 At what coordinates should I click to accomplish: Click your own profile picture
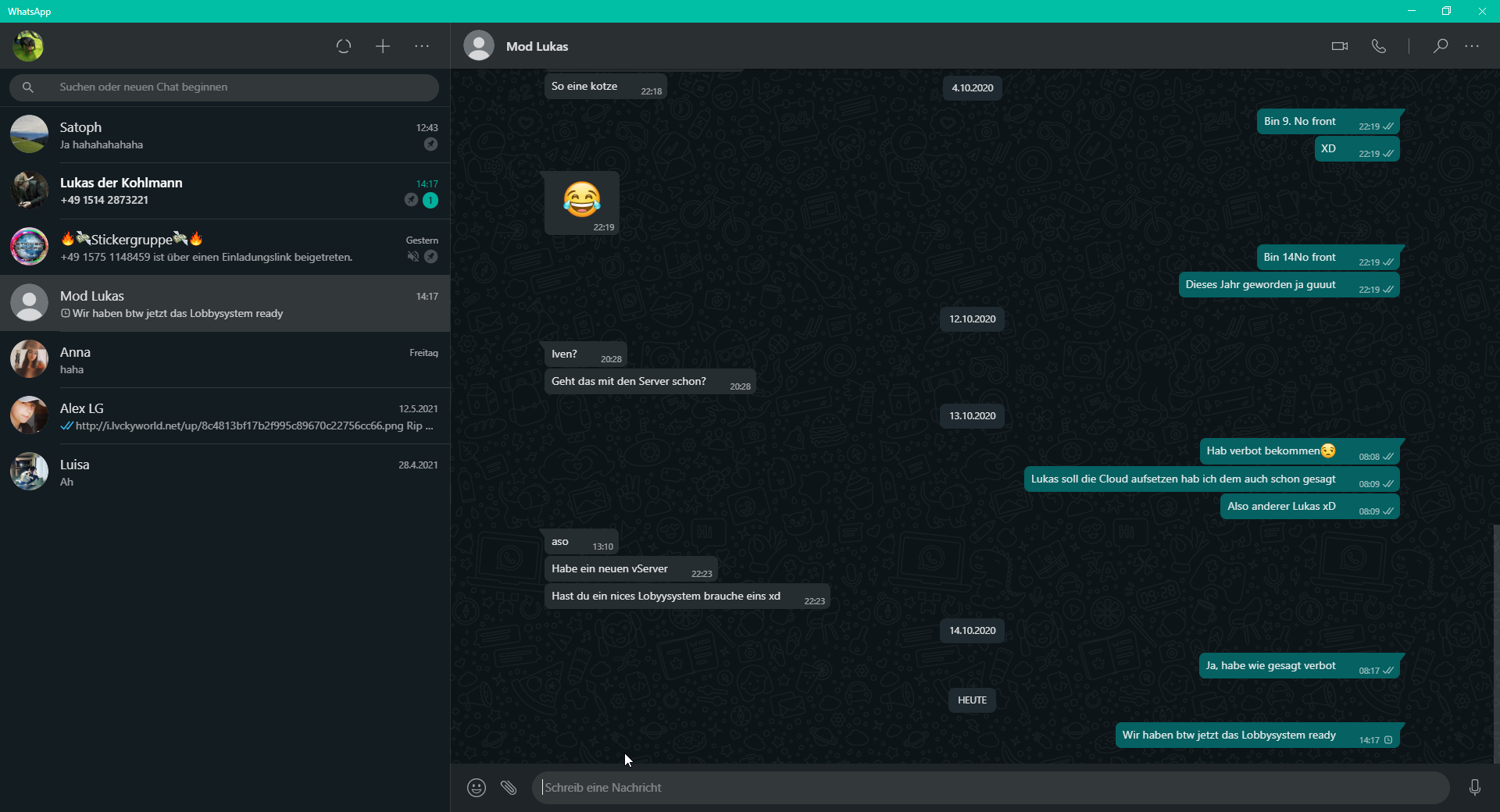pos(28,46)
